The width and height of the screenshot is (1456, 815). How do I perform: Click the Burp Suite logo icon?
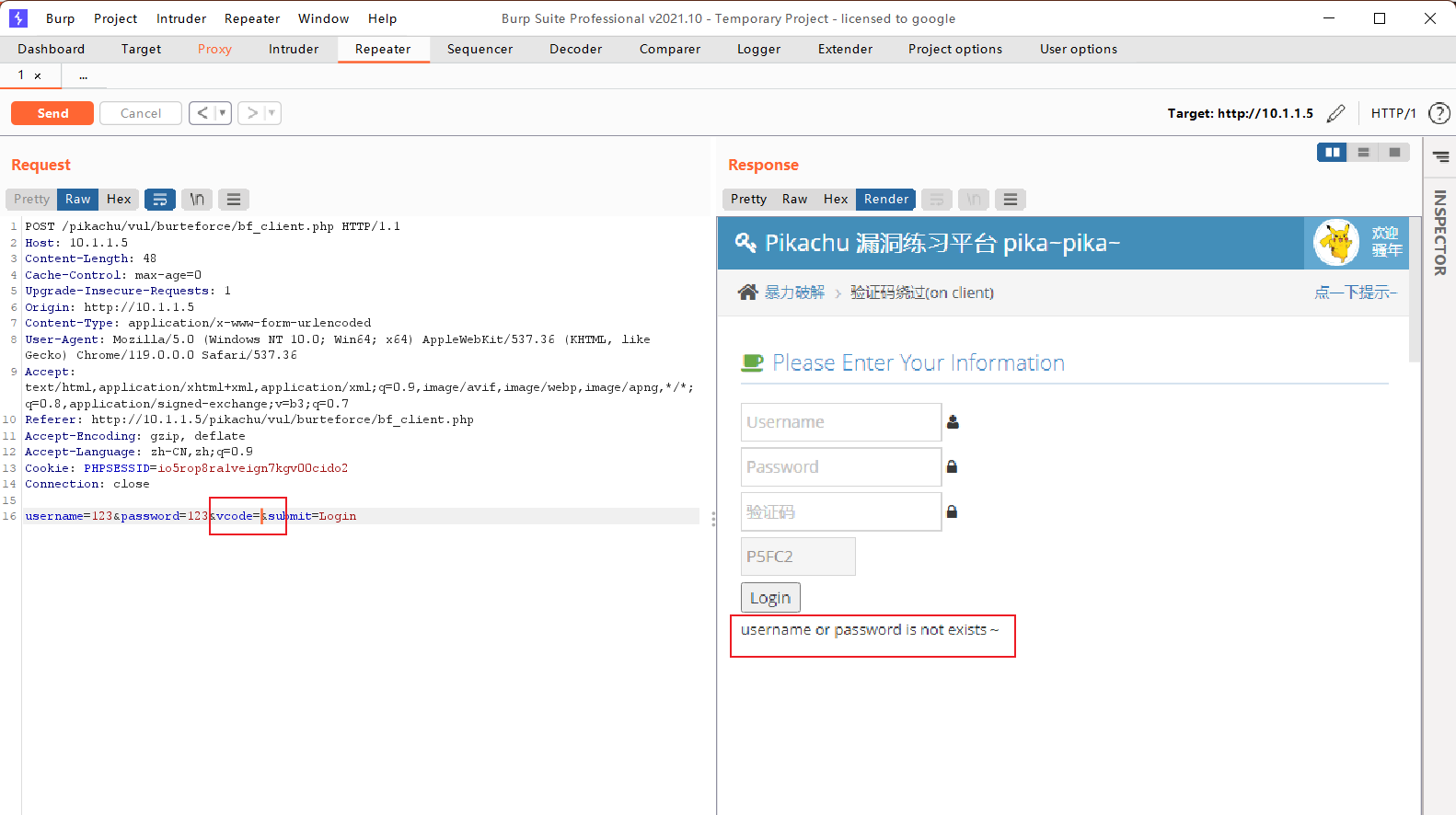click(17, 18)
